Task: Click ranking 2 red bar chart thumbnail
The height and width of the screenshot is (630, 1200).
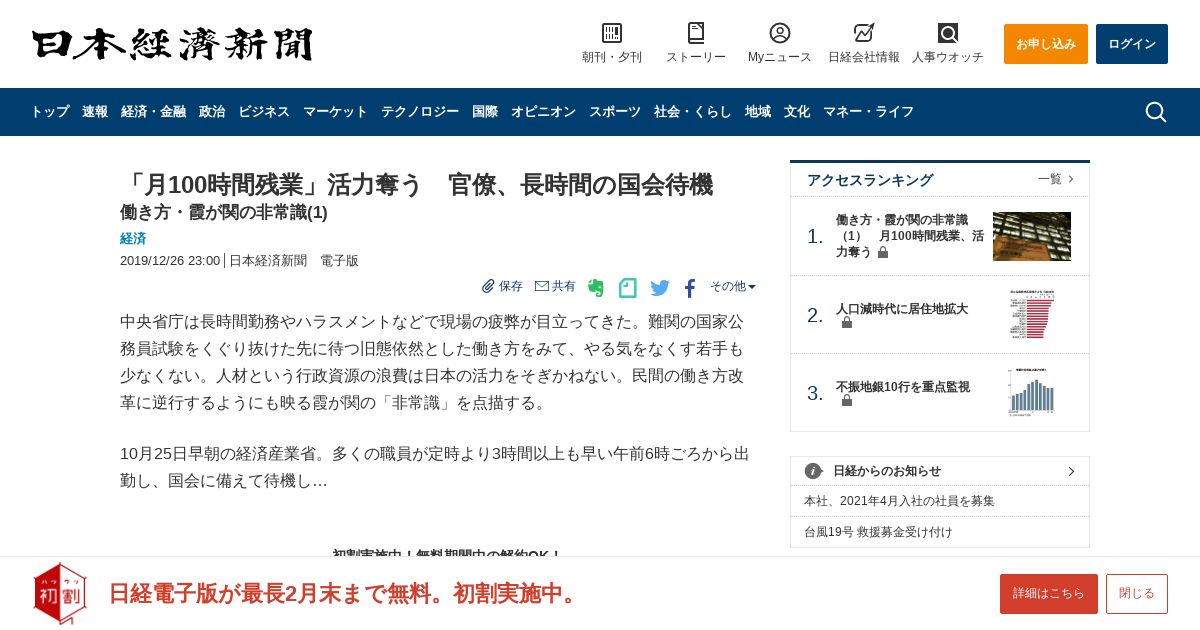Action: [1032, 315]
